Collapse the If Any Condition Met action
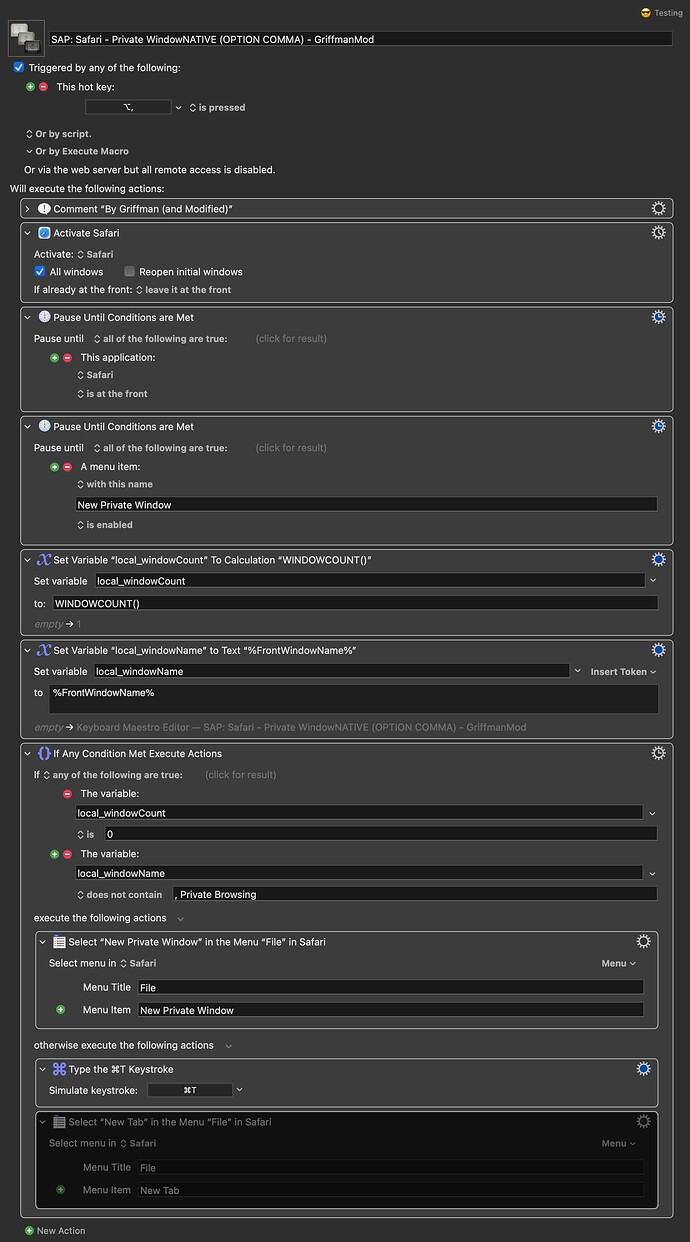This screenshot has width=690, height=1242. click(x=28, y=753)
